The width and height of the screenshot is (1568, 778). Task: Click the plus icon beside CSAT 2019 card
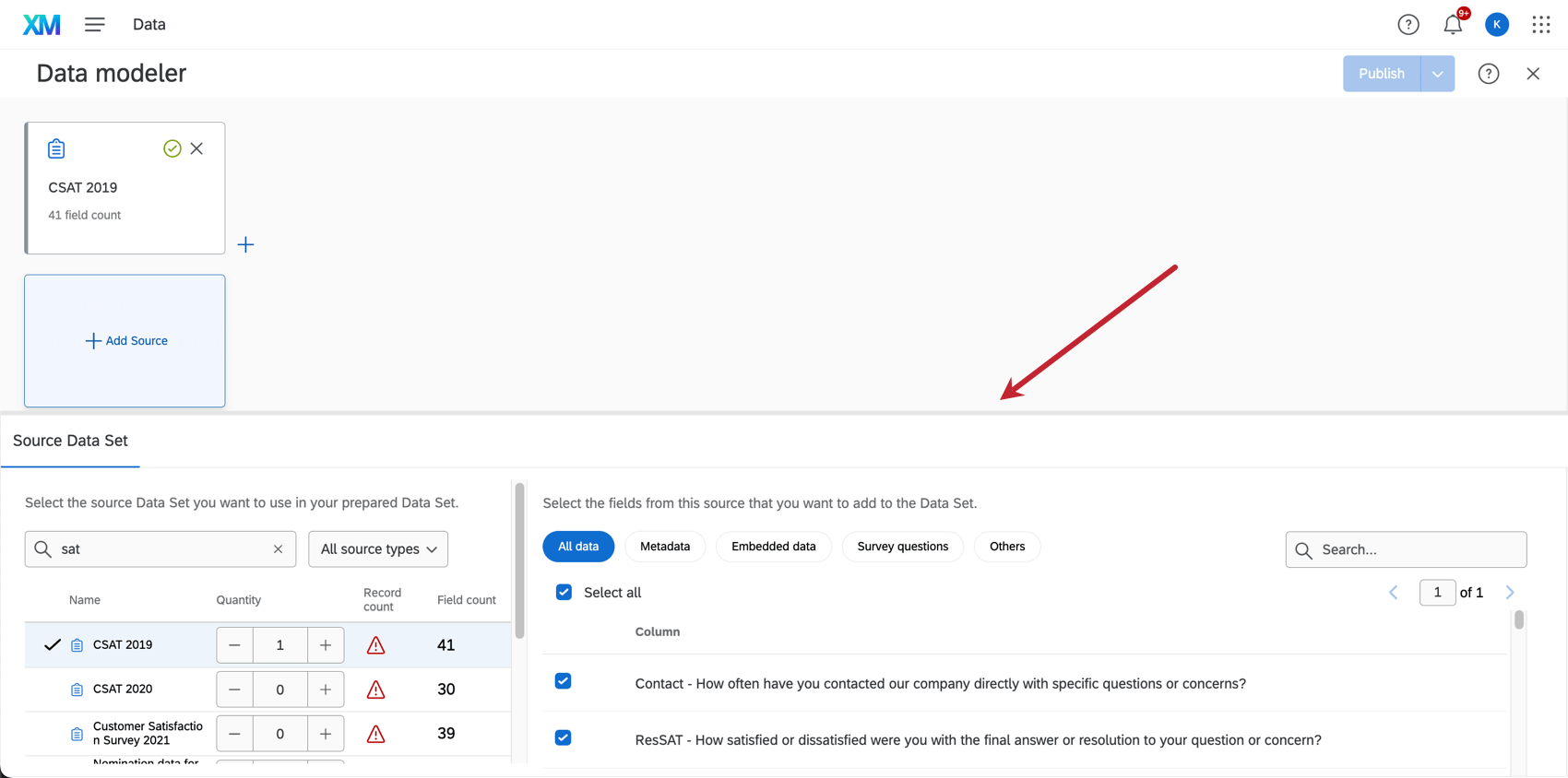(245, 244)
